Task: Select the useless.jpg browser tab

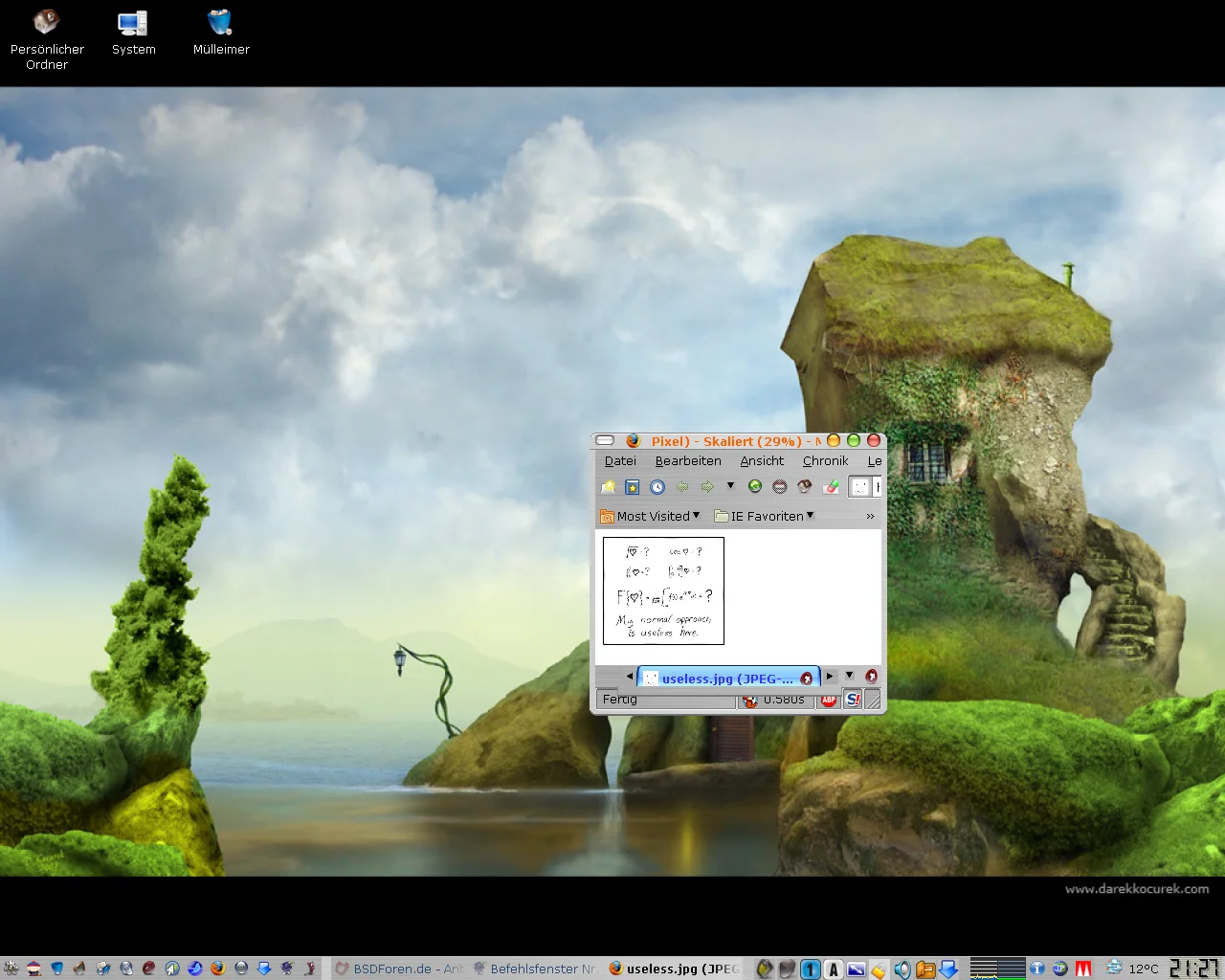Action: tap(728, 678)
